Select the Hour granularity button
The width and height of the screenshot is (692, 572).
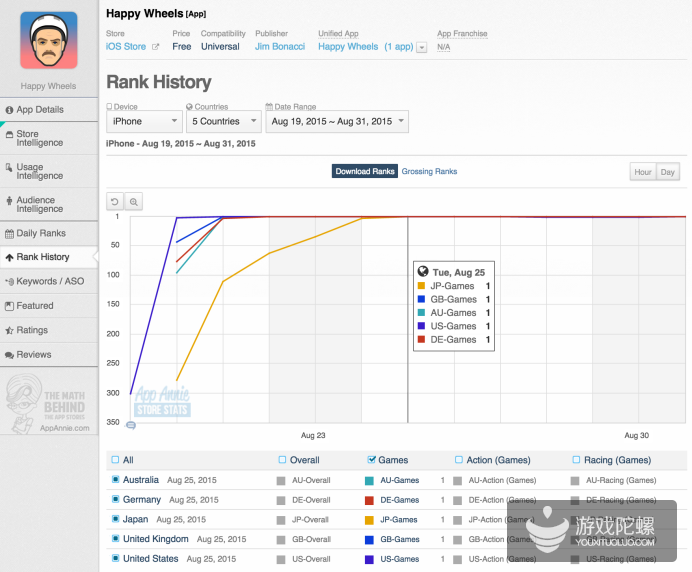(642, 172)
